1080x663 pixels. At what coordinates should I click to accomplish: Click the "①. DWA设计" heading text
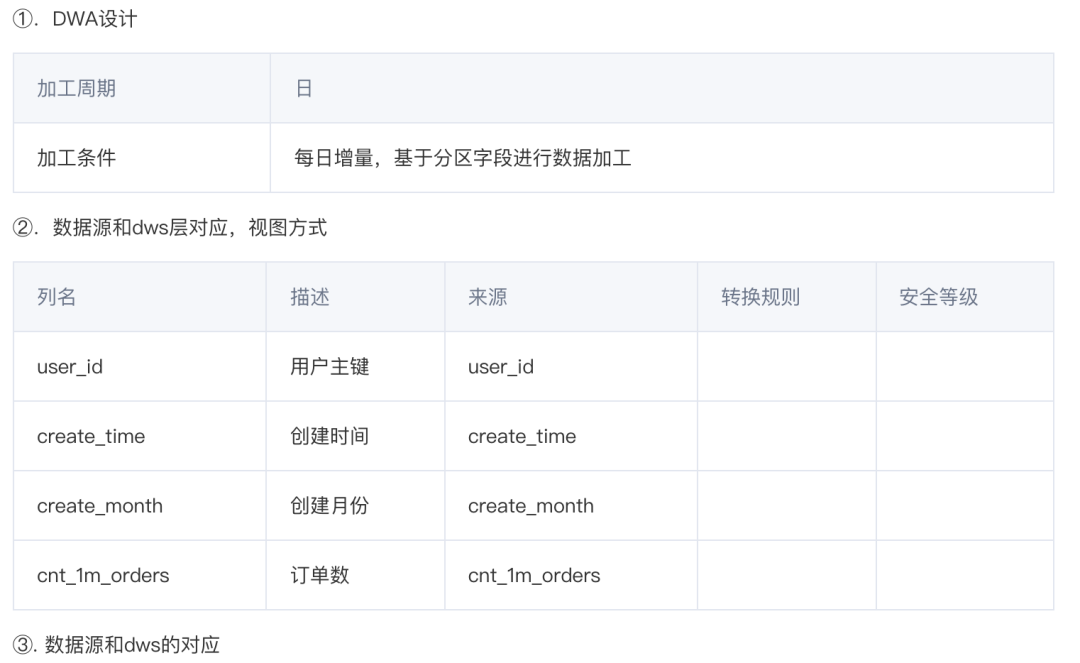[x=74, y=19]
